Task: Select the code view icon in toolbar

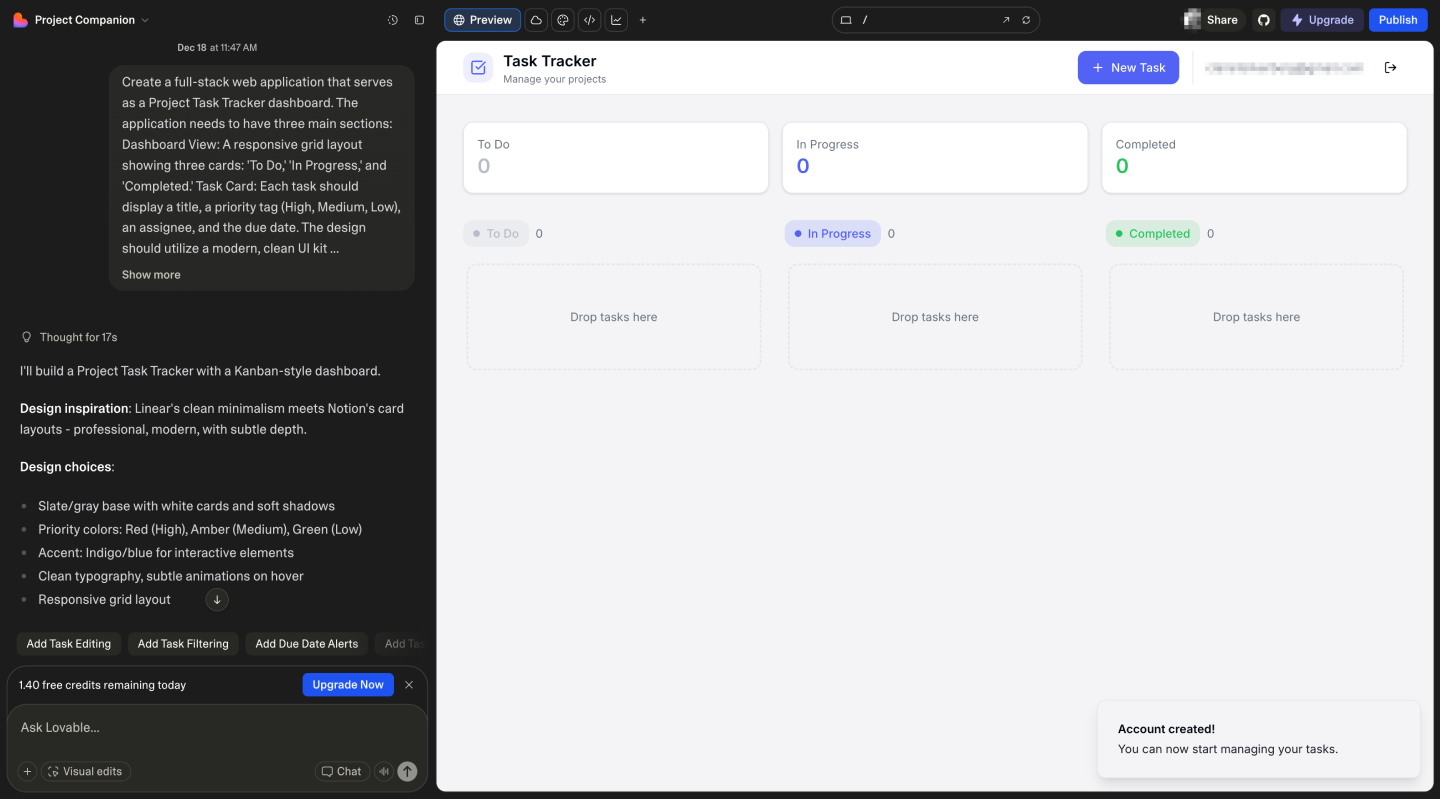Action: (x=589, y=19)
